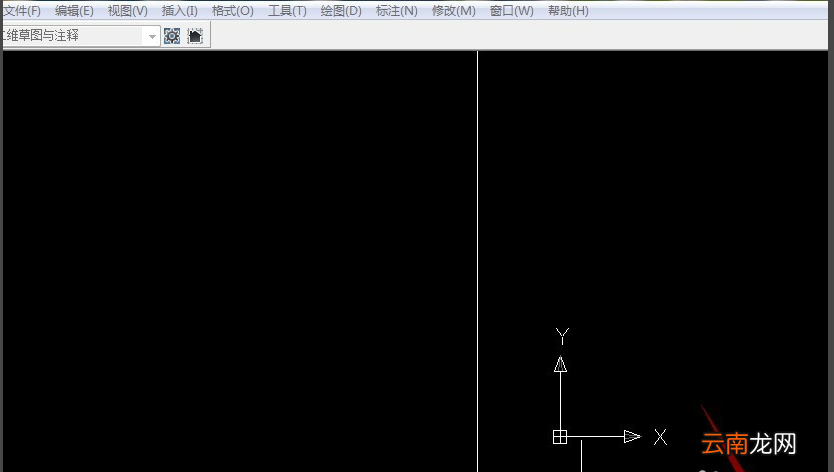The width and height of the screenshot is (834, 472).
Task: Click the X axis arrow of UCS icon
Action: (x=632, y=437)
